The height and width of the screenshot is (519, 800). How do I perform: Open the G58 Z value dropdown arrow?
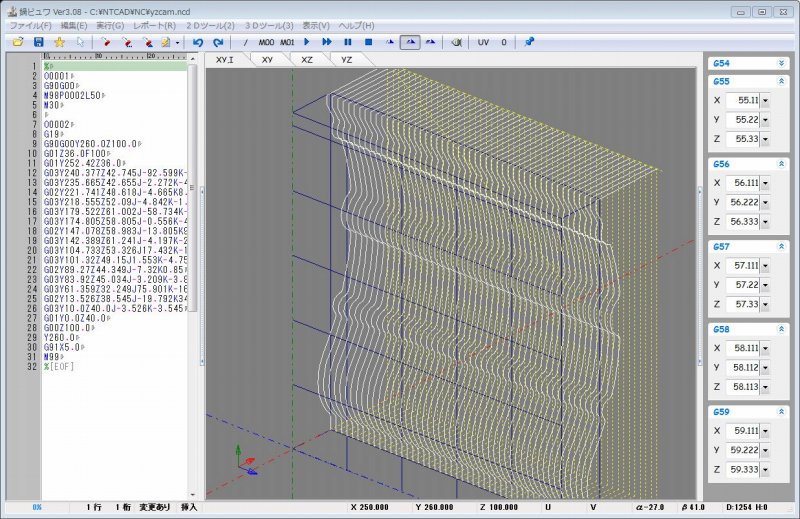pyautogui.click(x=765, y=387)
